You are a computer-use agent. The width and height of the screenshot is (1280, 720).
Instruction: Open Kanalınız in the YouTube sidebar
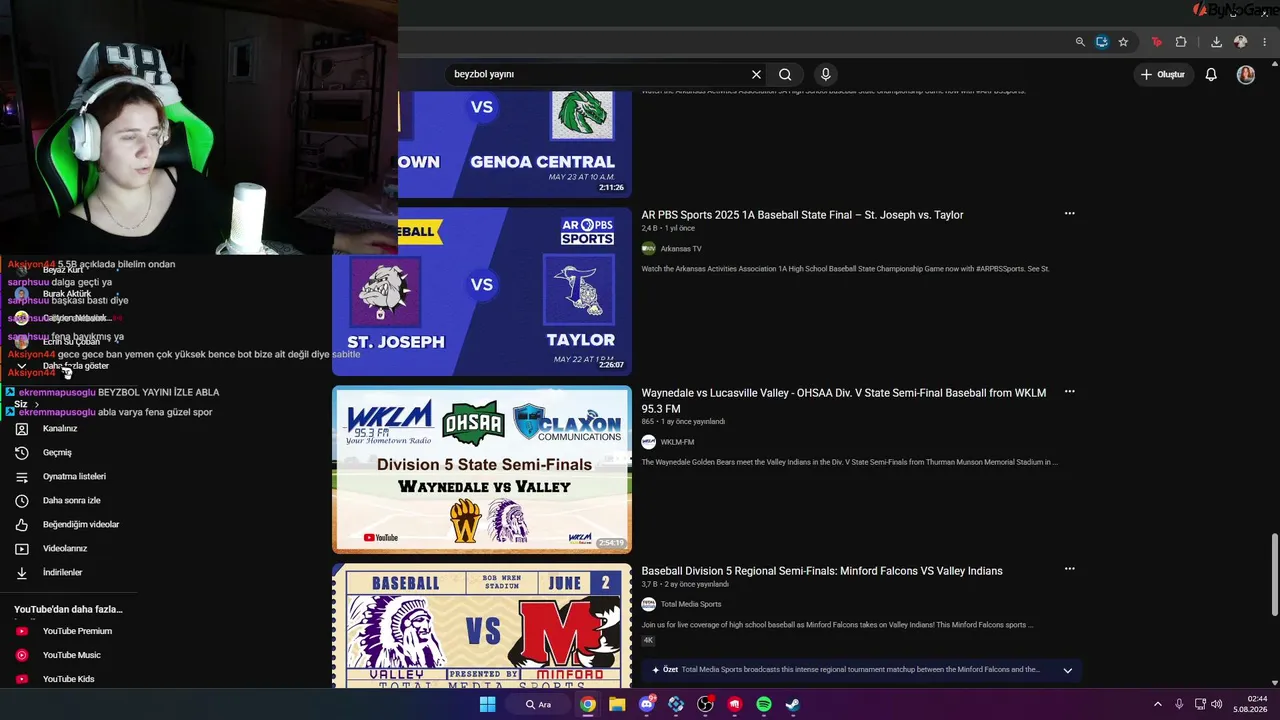(x=60, y=428)
